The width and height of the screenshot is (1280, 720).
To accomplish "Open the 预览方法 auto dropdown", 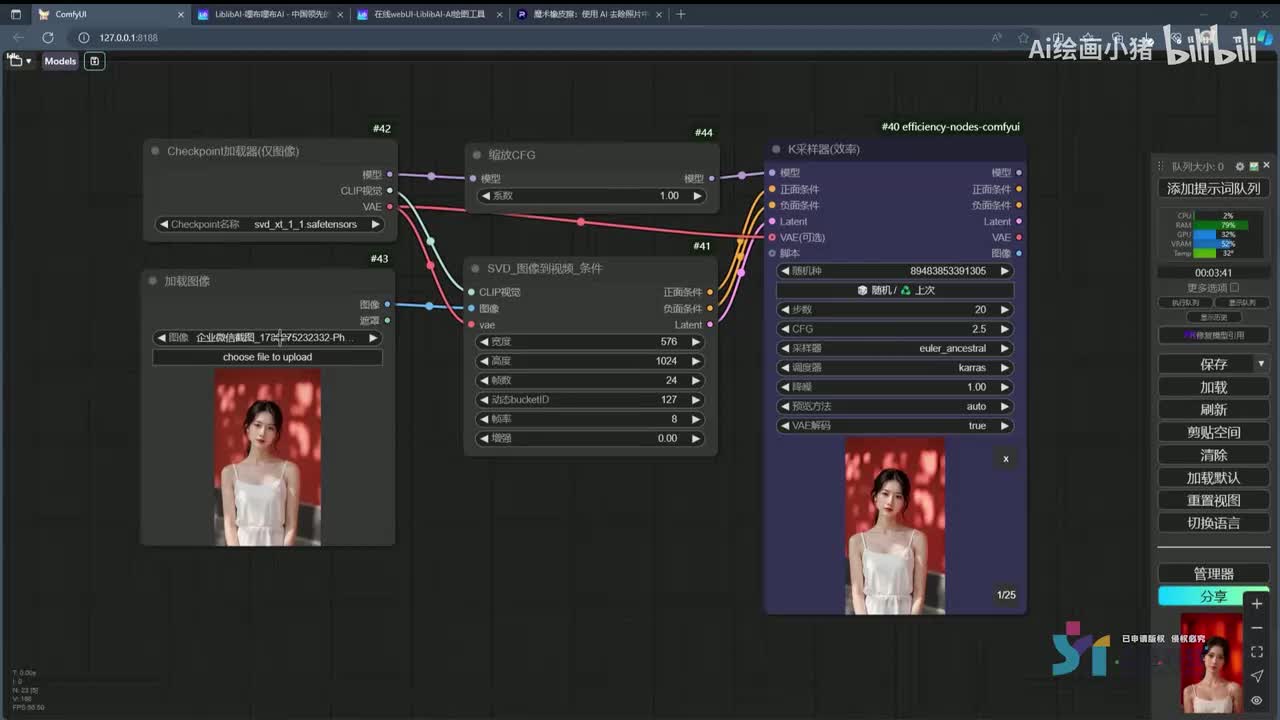I will [895, 407].
